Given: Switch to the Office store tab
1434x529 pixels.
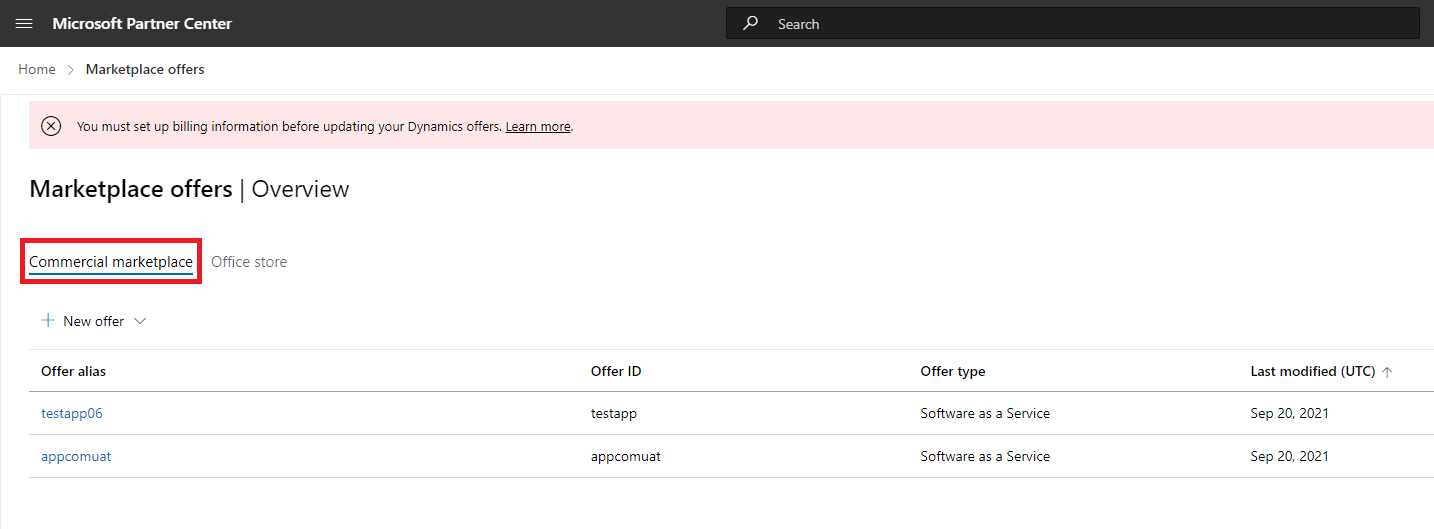Looking at the screenshot, I should [x=249, y=262].
